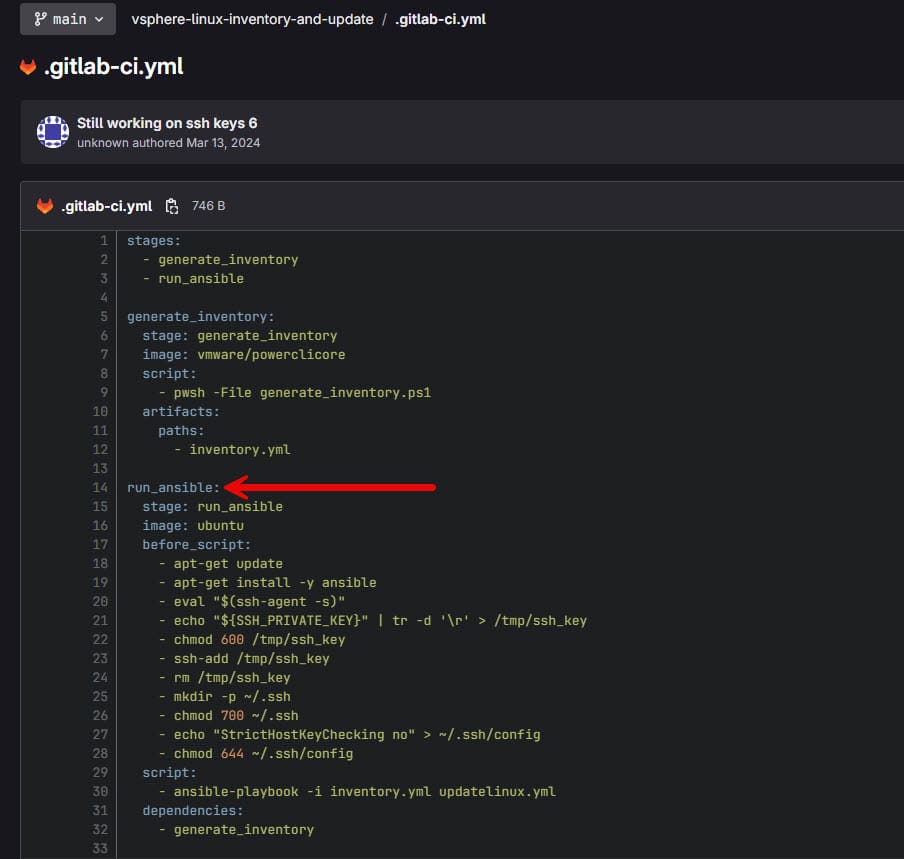Select line number 1 in the gutter

pyautogui.click(x=104, y=240)
